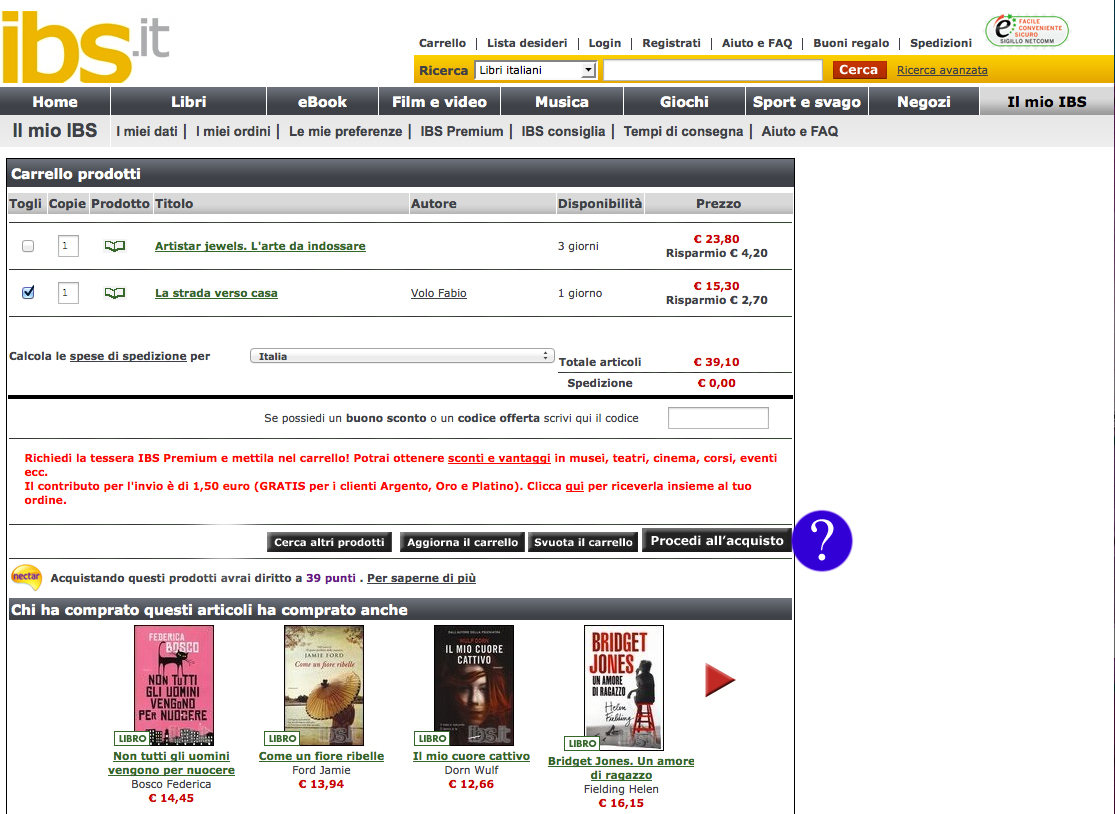Open the Giochi tab
1115x814 pixels.
tap(684, 102)
